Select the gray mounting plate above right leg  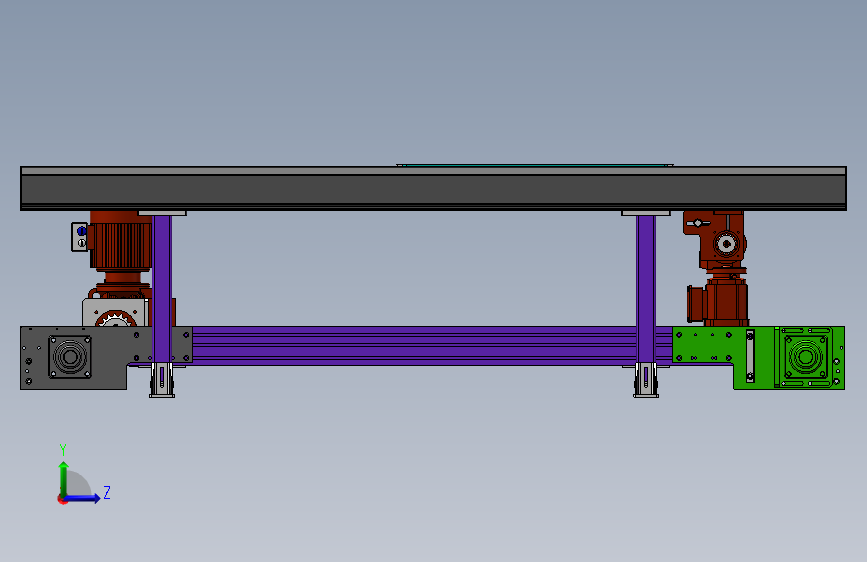click(x=646, y=213)
